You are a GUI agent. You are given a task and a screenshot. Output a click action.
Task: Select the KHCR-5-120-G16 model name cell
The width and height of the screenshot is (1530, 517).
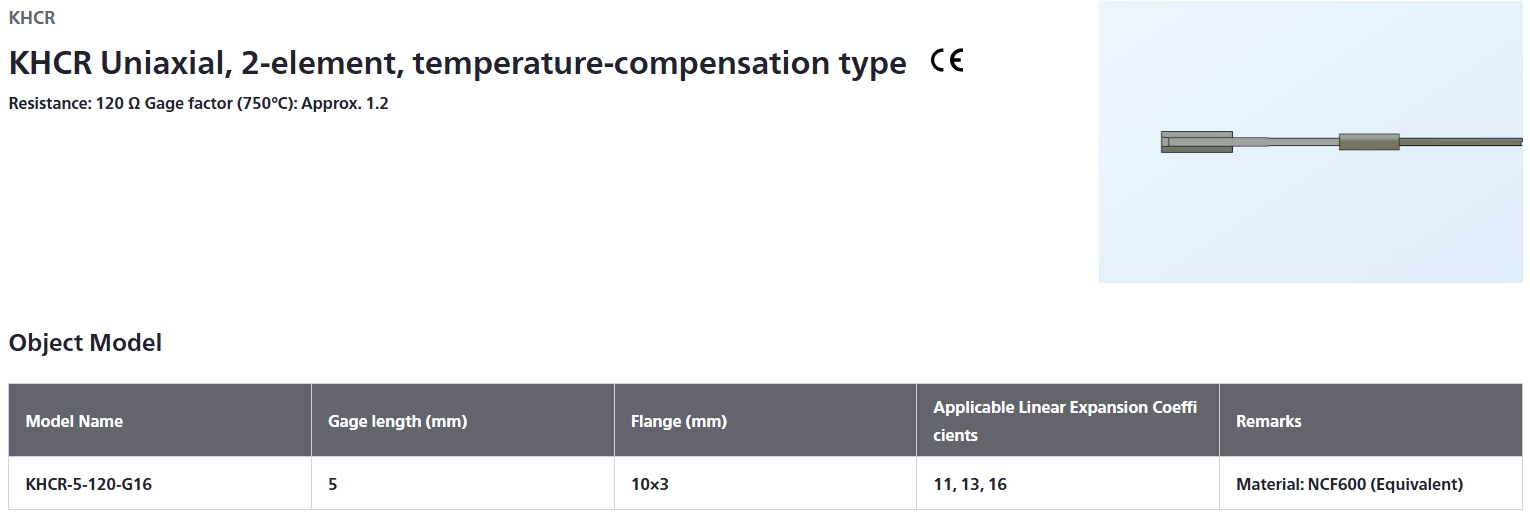click(160, 484)
